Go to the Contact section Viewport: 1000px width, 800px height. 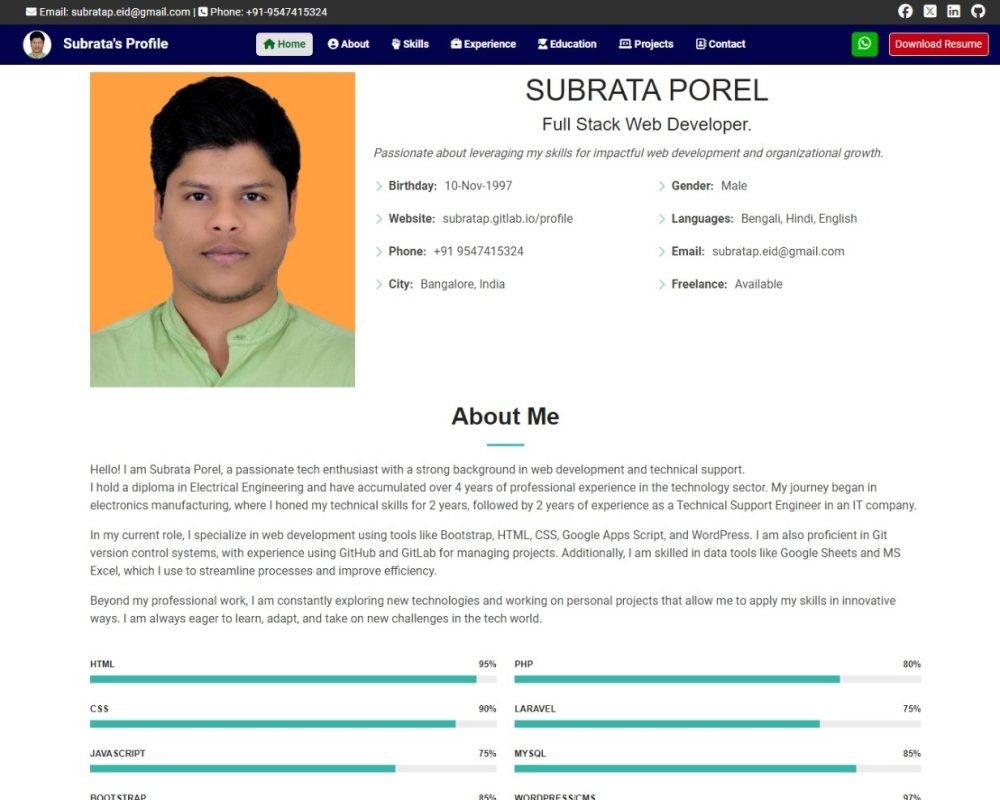click(x=720, y=44)
